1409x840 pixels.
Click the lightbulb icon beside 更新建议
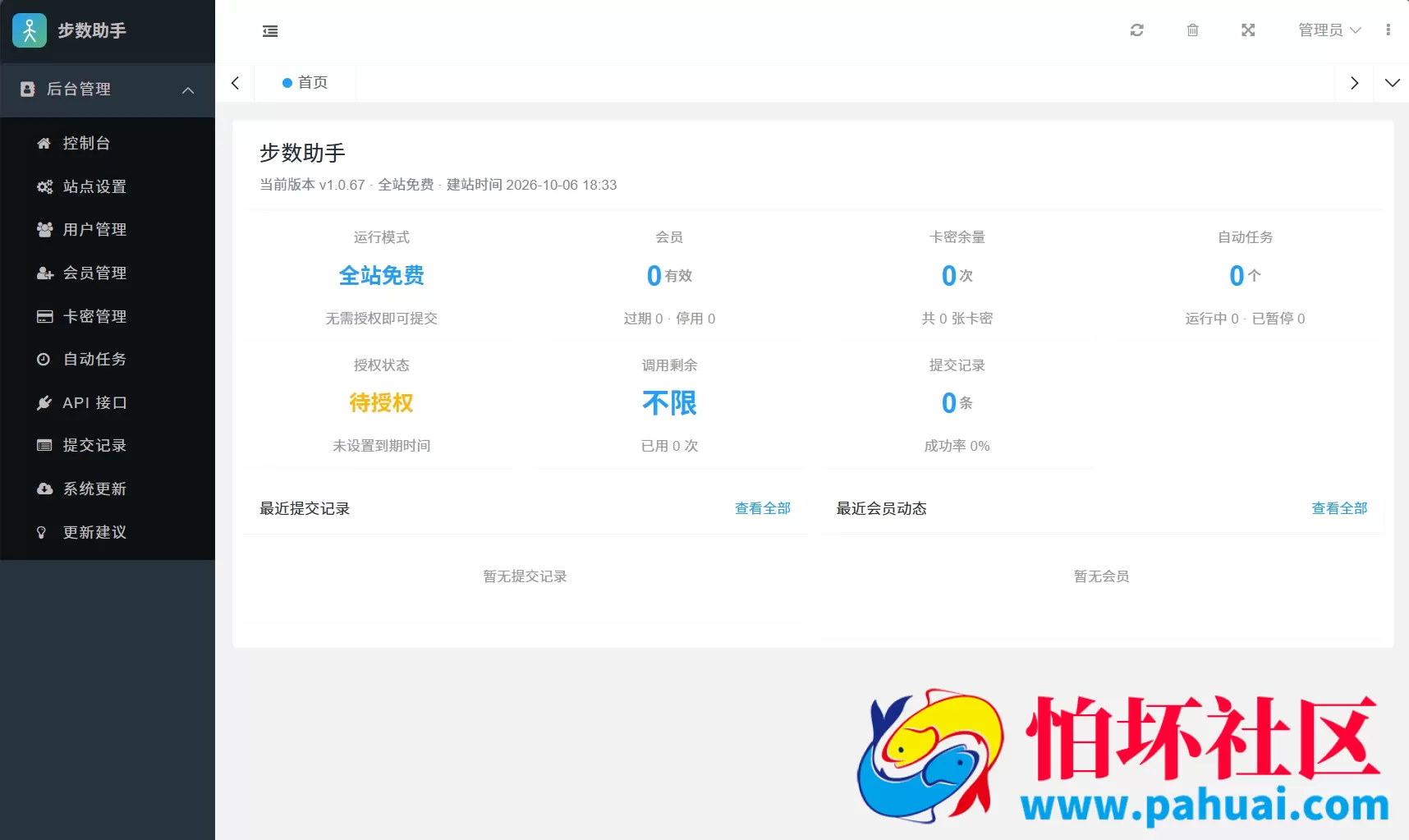[42, 532]
